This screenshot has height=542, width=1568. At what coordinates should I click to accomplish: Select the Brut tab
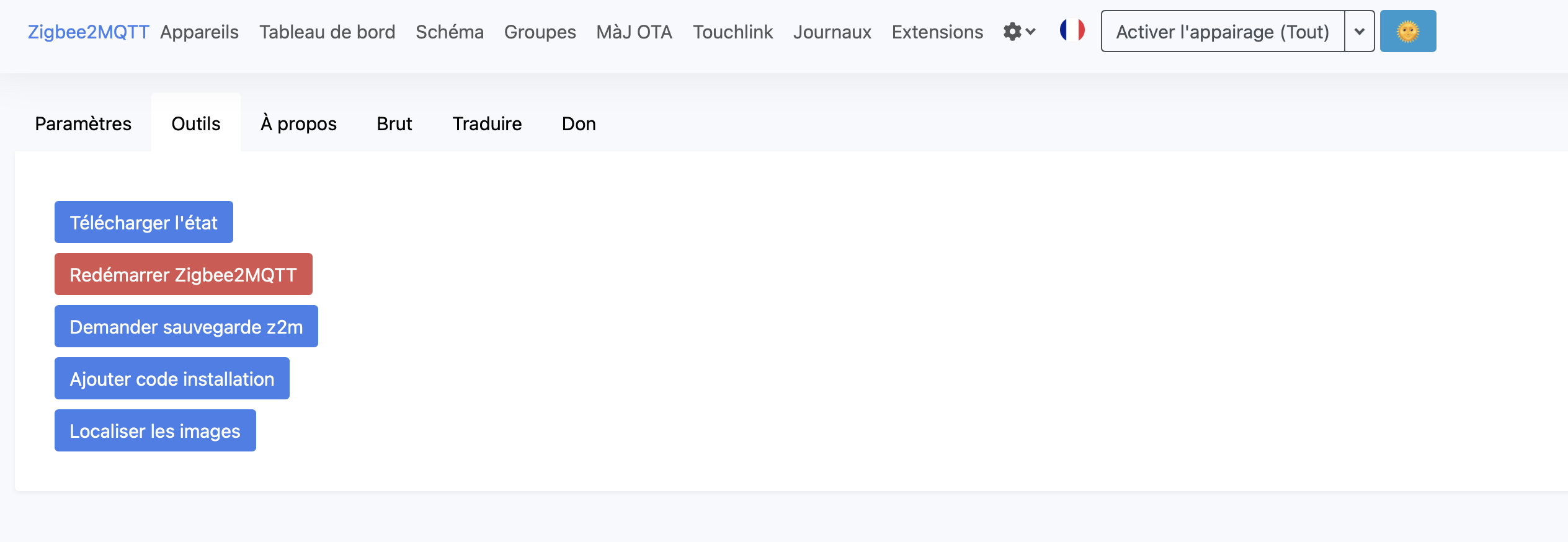point(394,123)
